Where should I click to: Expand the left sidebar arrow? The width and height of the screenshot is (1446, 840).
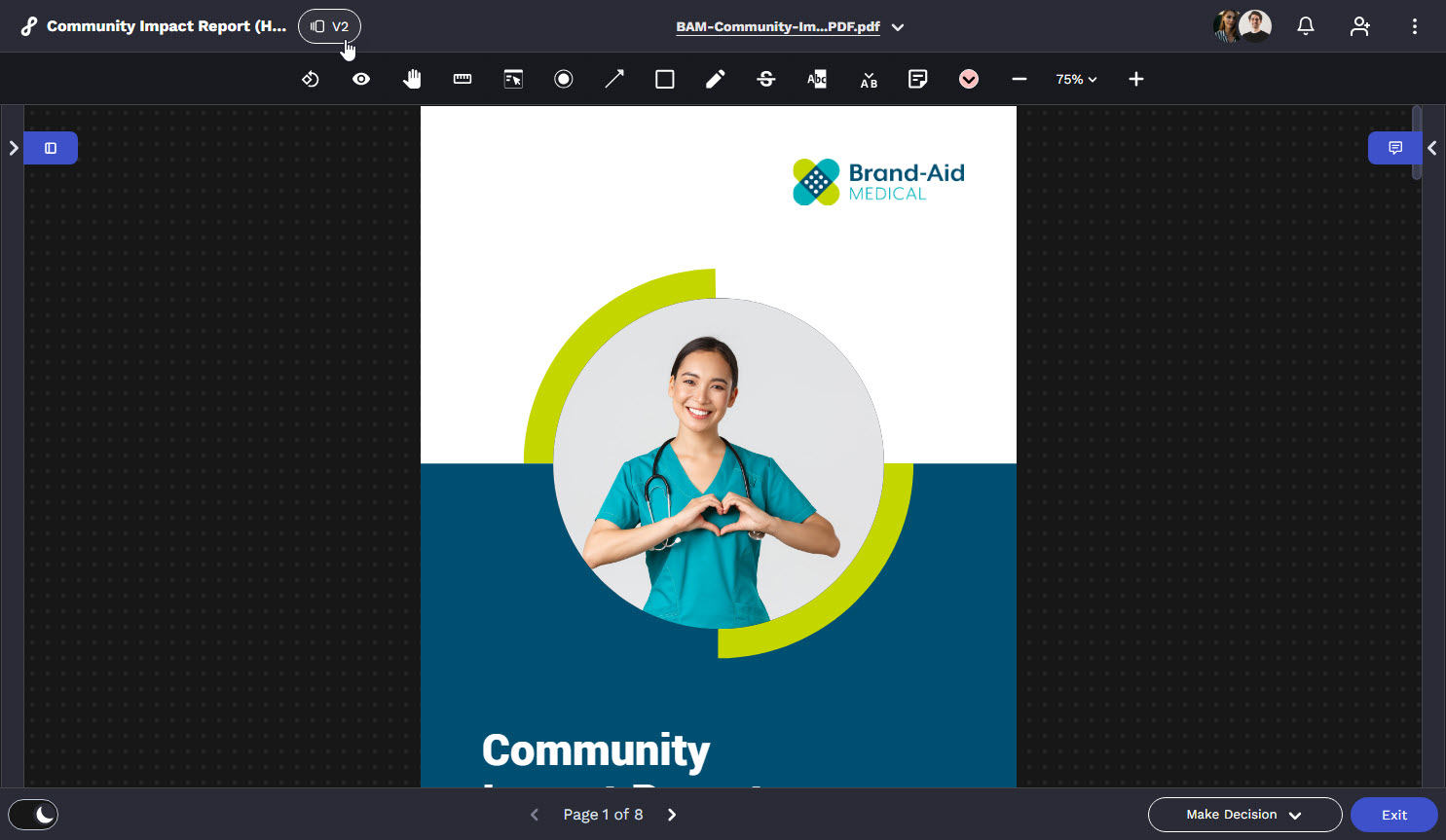13,148
